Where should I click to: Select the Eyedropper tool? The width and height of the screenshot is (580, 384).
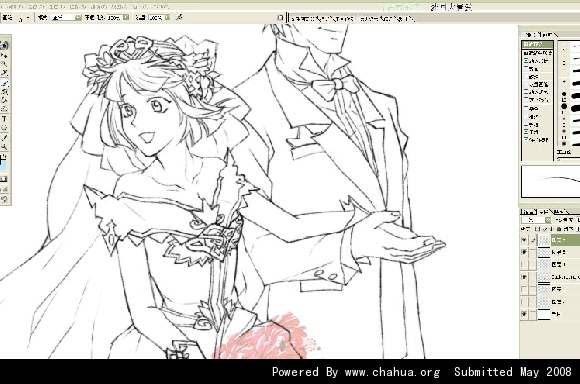point(4,137)
